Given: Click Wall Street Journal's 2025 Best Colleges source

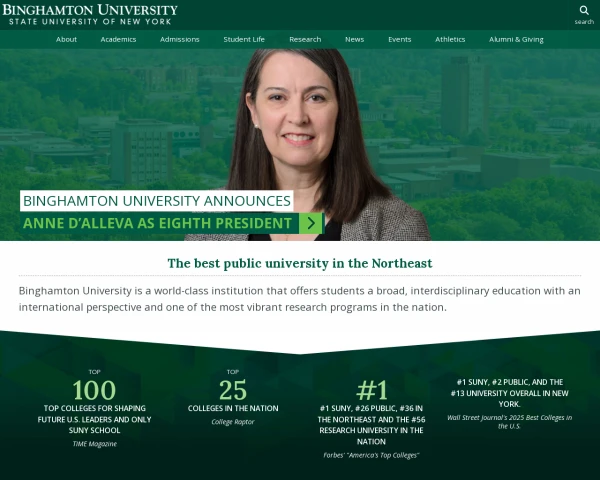Looking at the screenshot, I should point(509,422).
